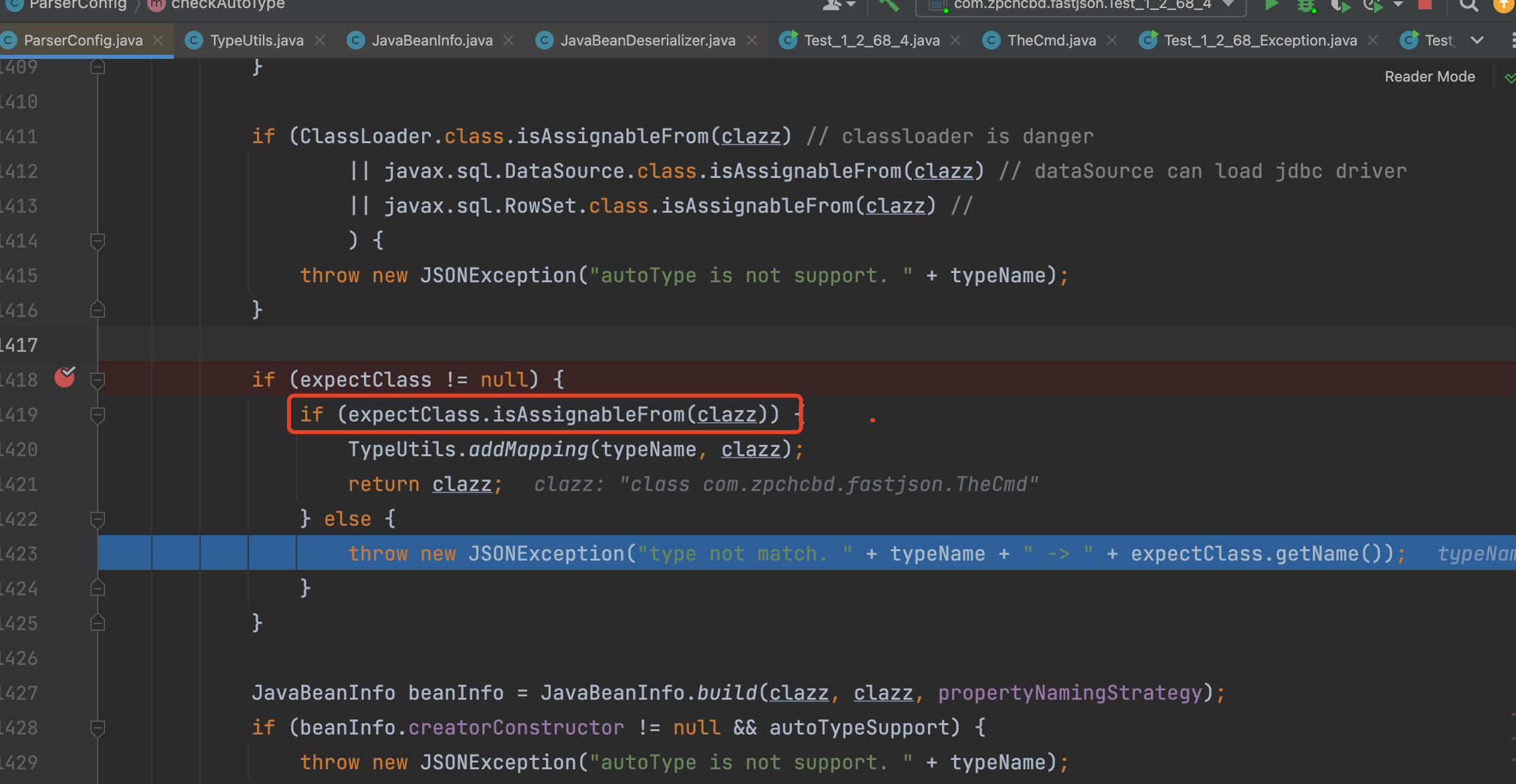Toggle Reader Mode in the editor
This screenshot has height=784, width=1516.
pos(1429,77)
